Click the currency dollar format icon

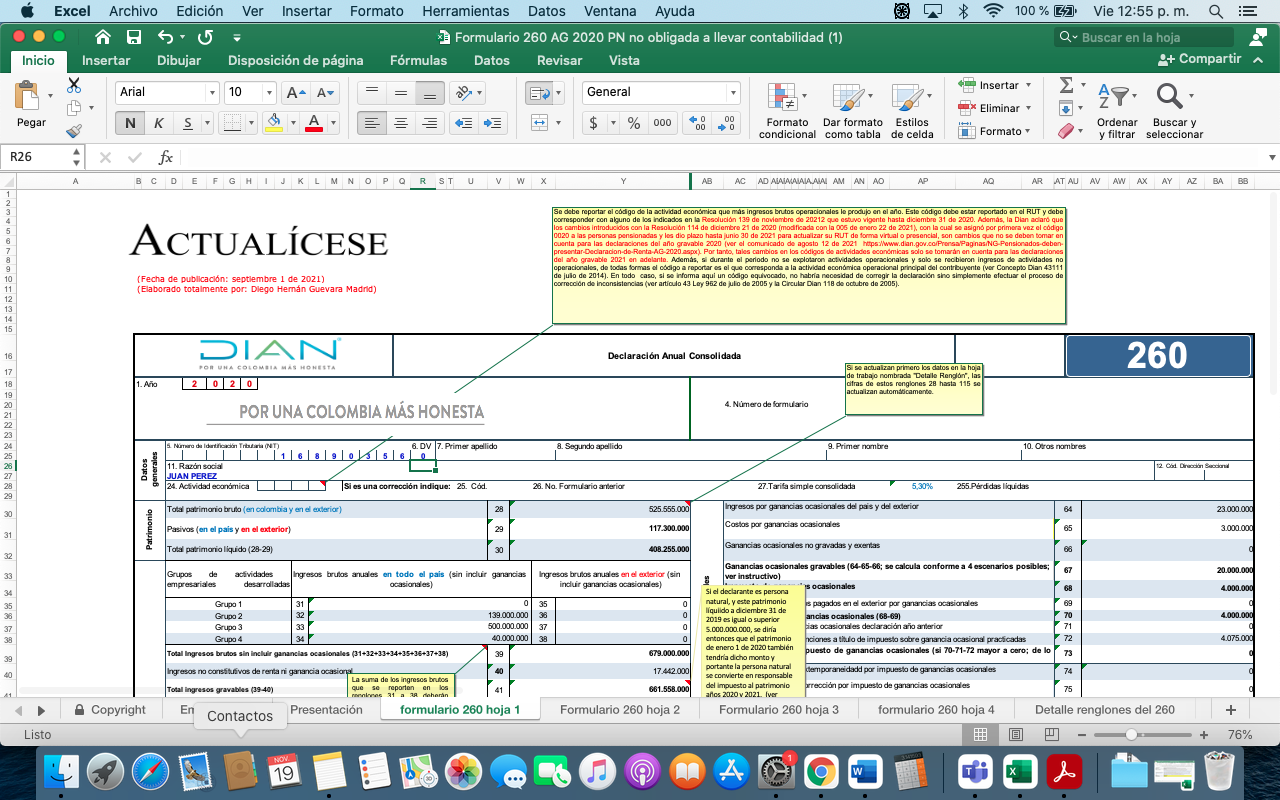(x=594, y=124)
